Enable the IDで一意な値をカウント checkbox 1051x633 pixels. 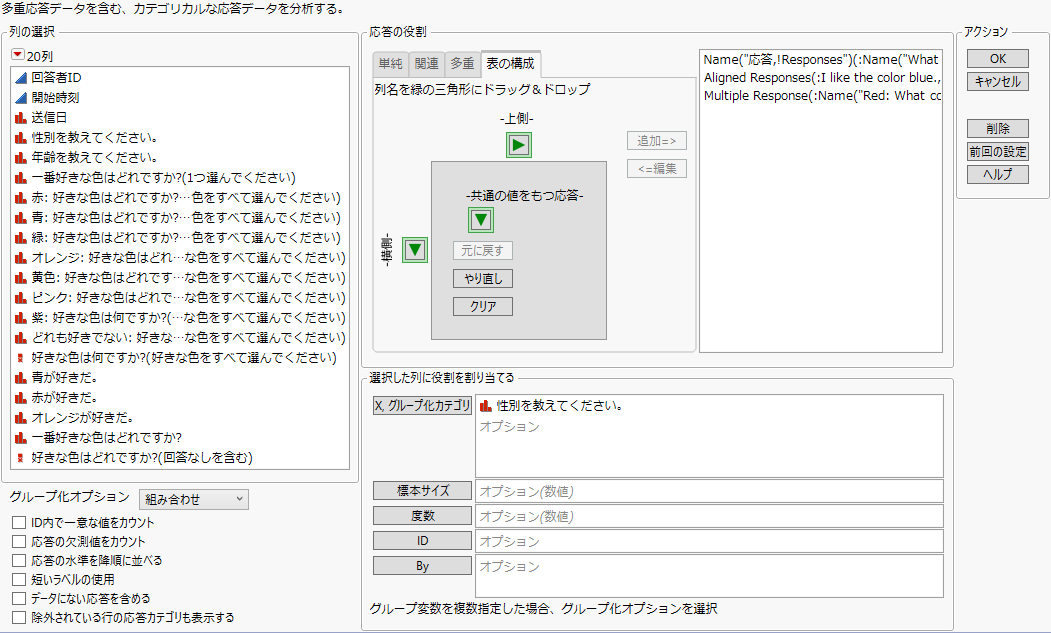click(x=16, y=522)
